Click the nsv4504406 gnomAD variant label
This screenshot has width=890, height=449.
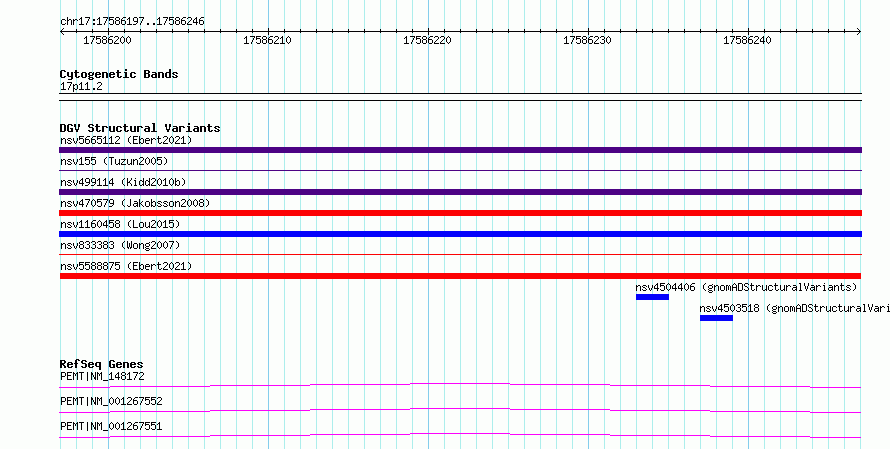(746, 287)
